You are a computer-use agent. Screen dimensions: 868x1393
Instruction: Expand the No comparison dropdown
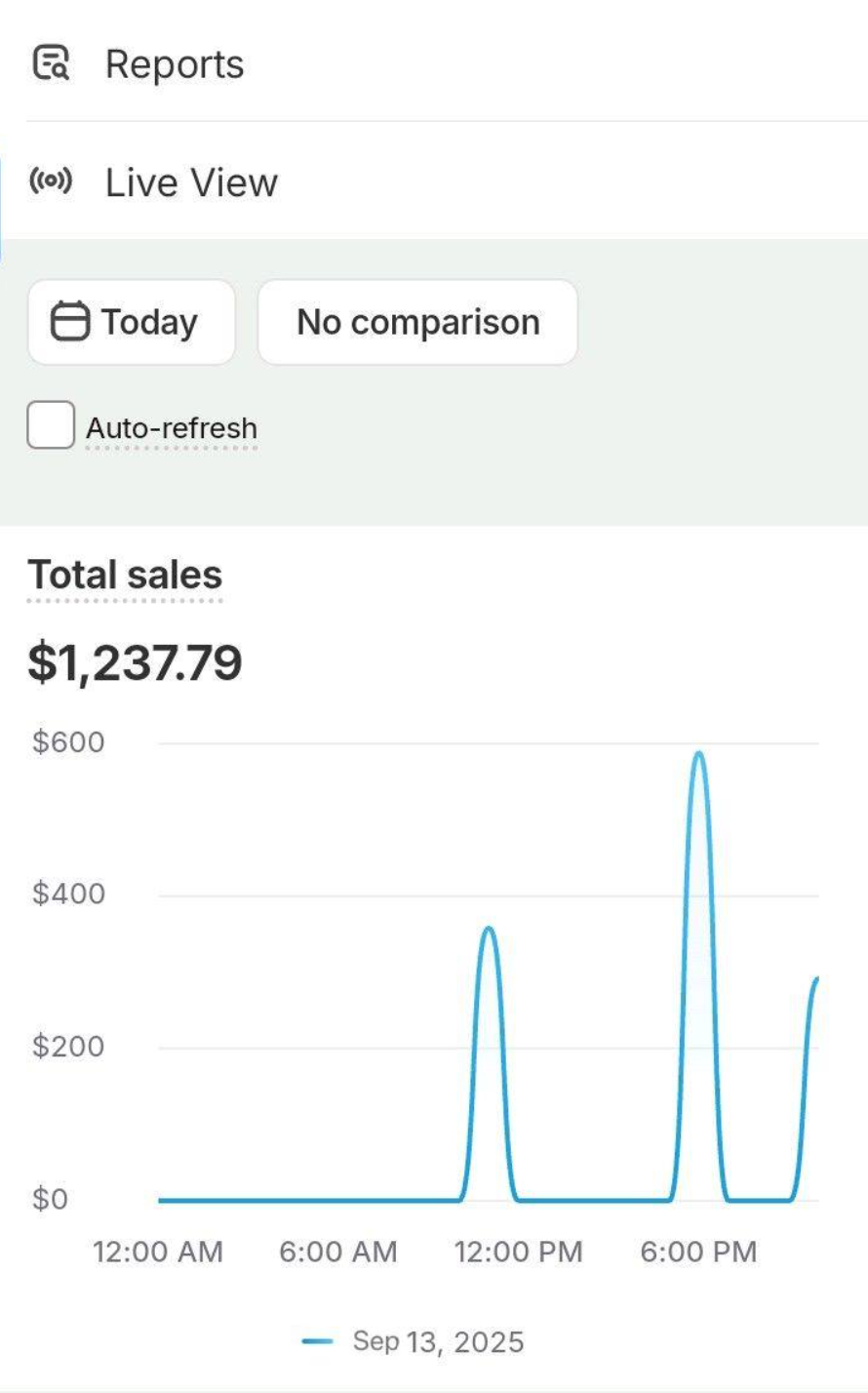417,322
